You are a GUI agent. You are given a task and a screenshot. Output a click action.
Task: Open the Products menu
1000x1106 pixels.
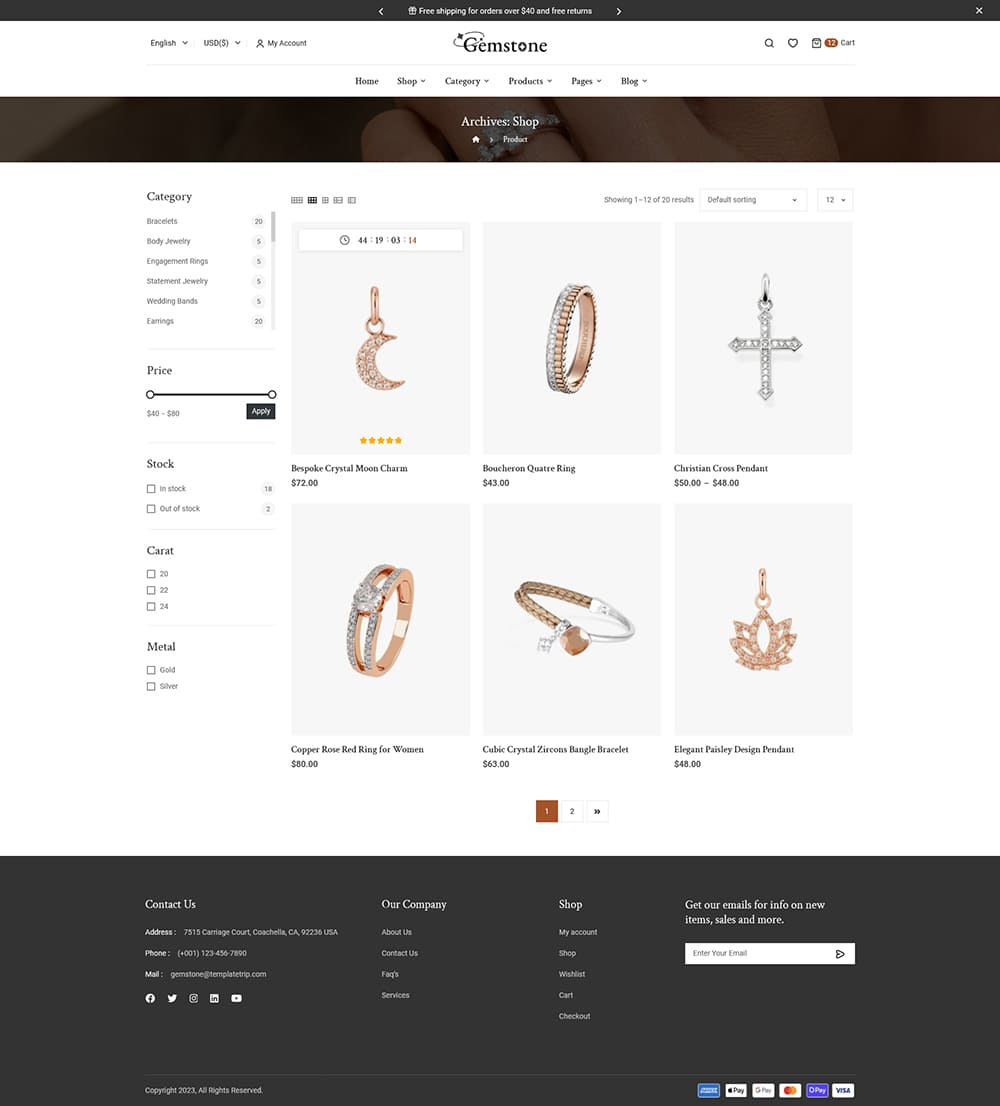[x=530, y=81]
